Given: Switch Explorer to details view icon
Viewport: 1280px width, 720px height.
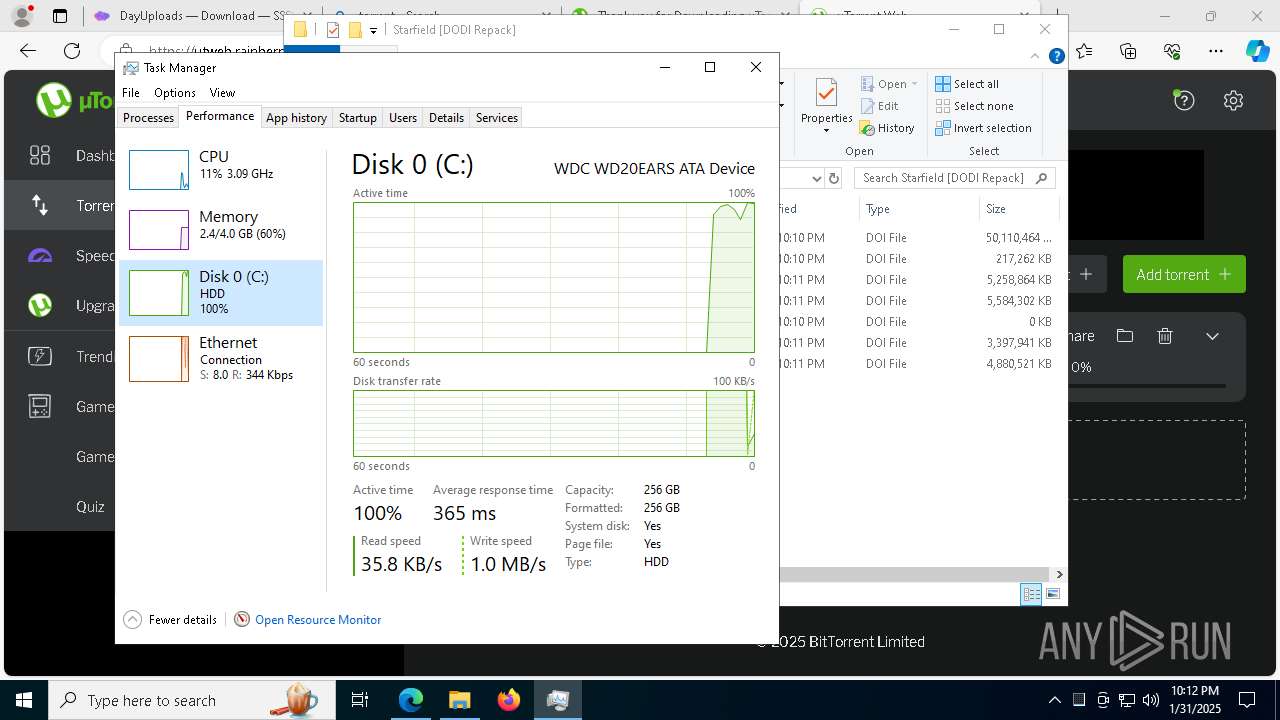Looking at the screenshot, I should coord(1031,594).
